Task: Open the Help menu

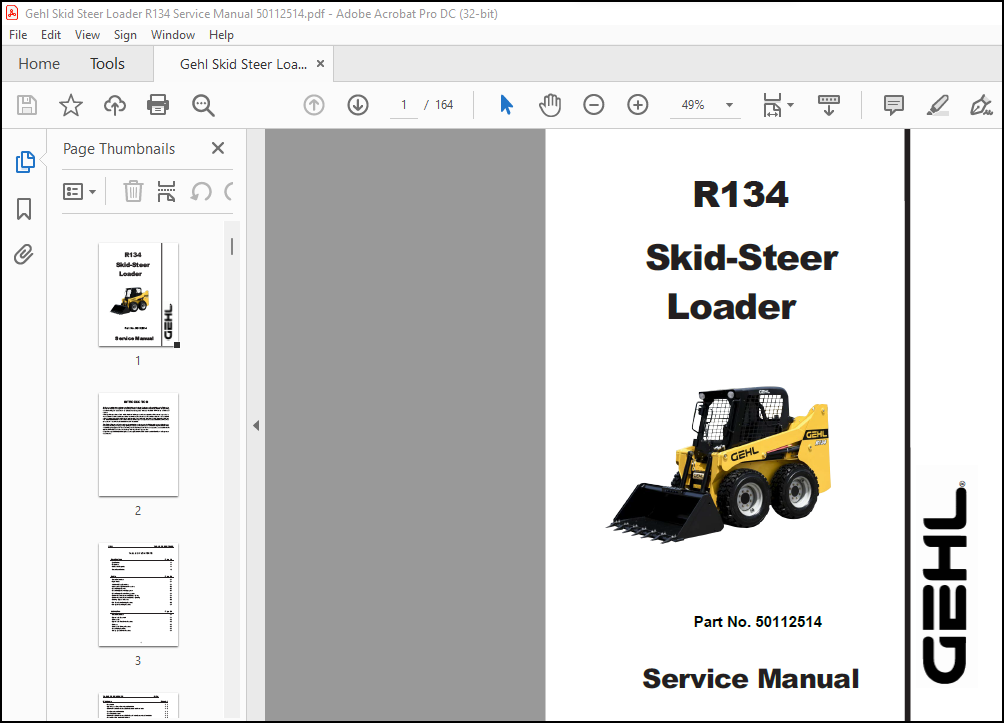Action: pyautogui.click(x=221, y=35)
